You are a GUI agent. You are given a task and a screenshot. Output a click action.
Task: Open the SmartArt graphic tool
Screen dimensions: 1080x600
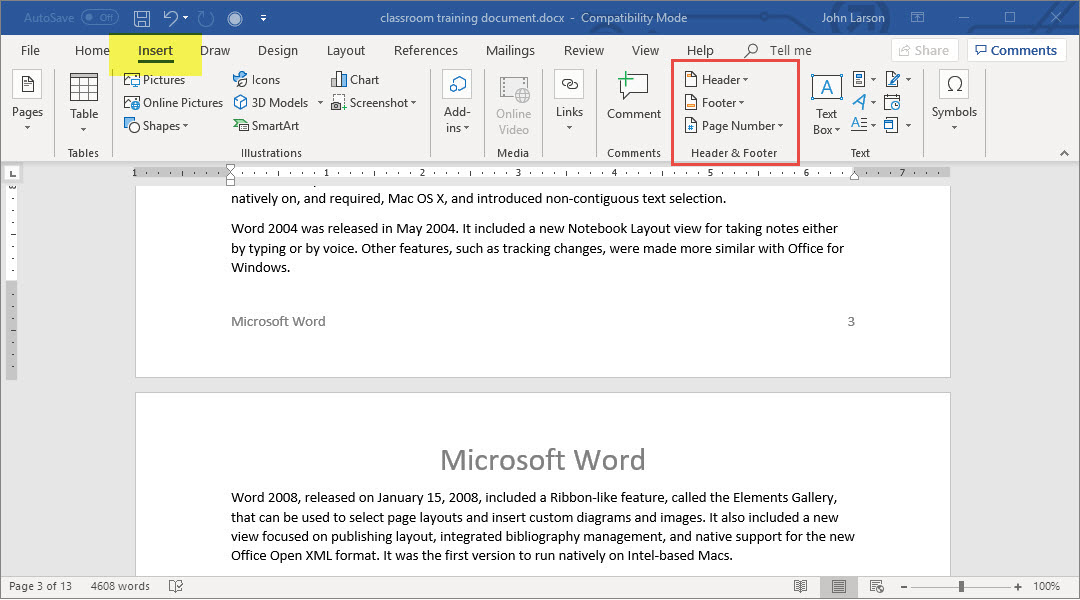(x=266, y=126)
